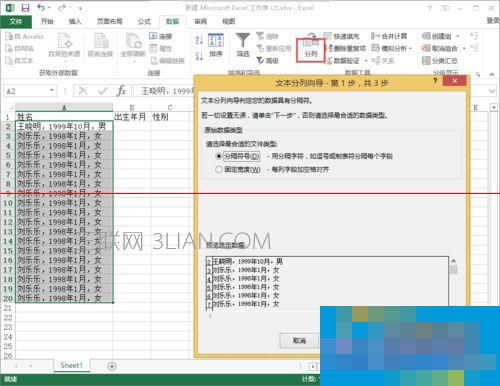Click the 登录 sign-in link
This screenshot has height=386, width=500.
tap(493, 21)
